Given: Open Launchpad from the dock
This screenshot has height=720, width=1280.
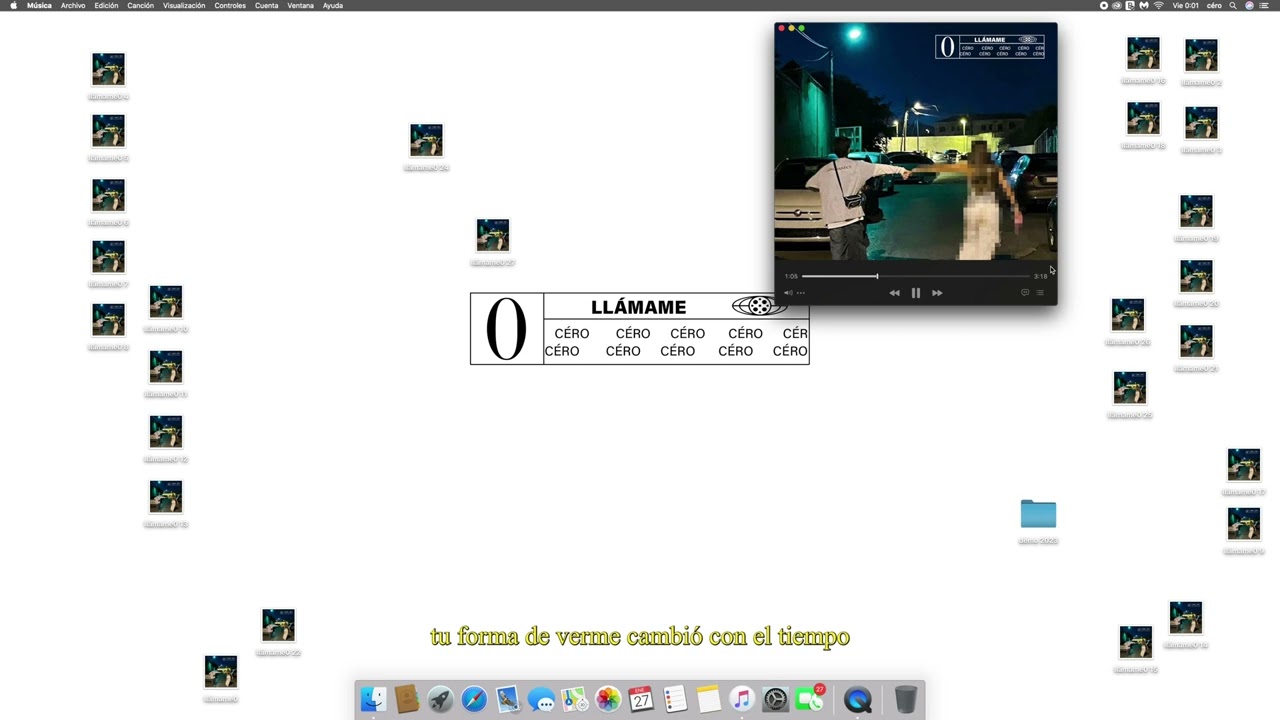Looking at the screenshot, I should [x=440, y=699].
